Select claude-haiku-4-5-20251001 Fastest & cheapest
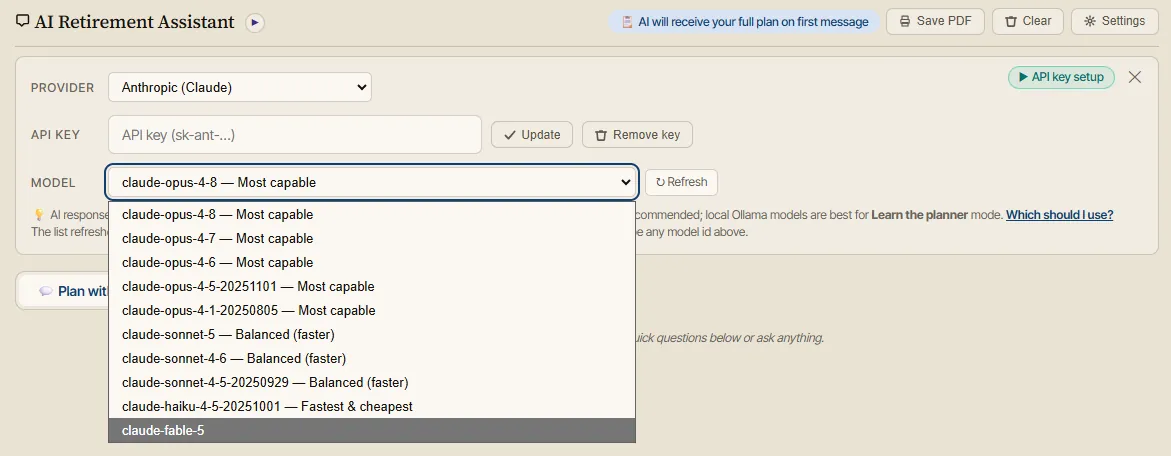Viewport: 1171px width, 456px height. pyautogui.click(x=372, y=406)
